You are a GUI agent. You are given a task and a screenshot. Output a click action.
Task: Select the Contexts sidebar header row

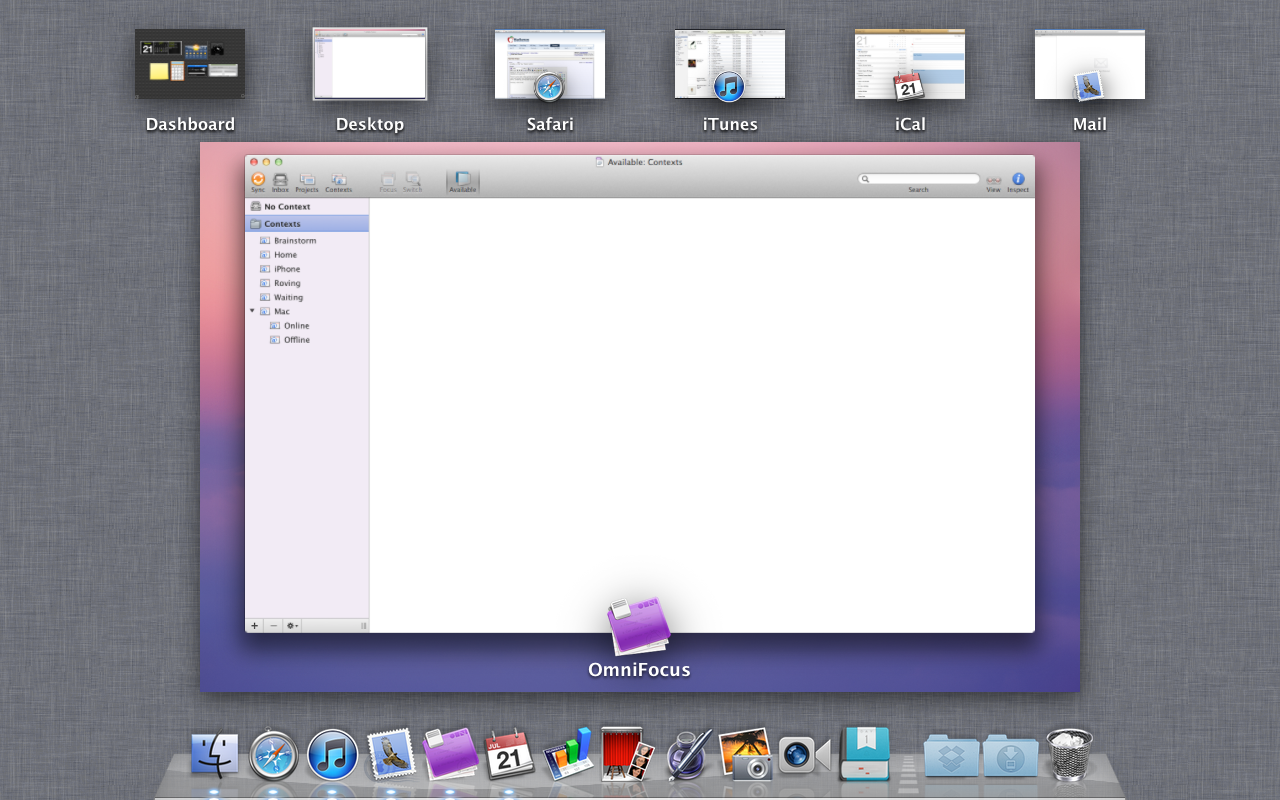(x=307, y=224)
